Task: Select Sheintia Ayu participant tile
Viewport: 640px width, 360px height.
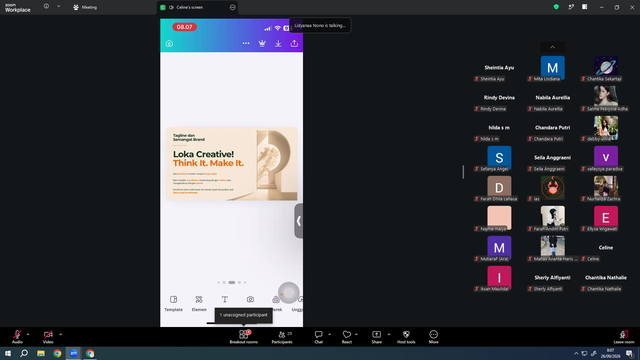Action: click(x=499, y=69)
